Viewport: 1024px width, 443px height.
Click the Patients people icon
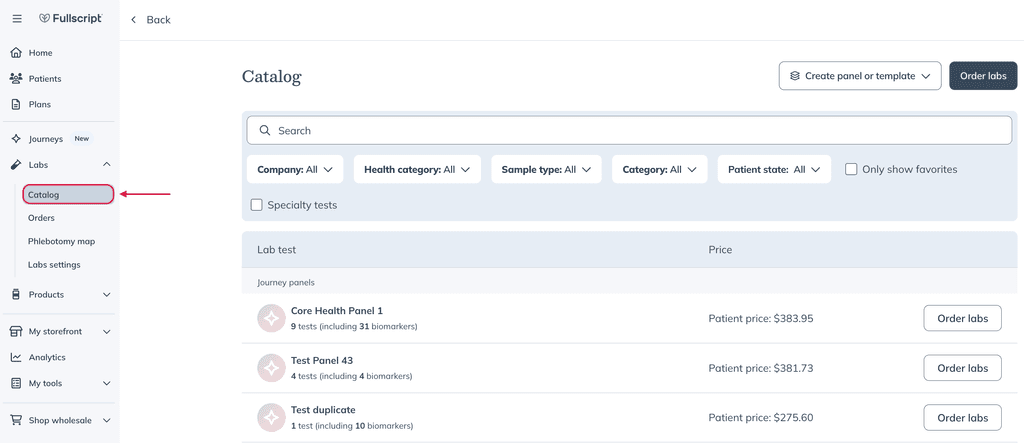coord(16,78)
